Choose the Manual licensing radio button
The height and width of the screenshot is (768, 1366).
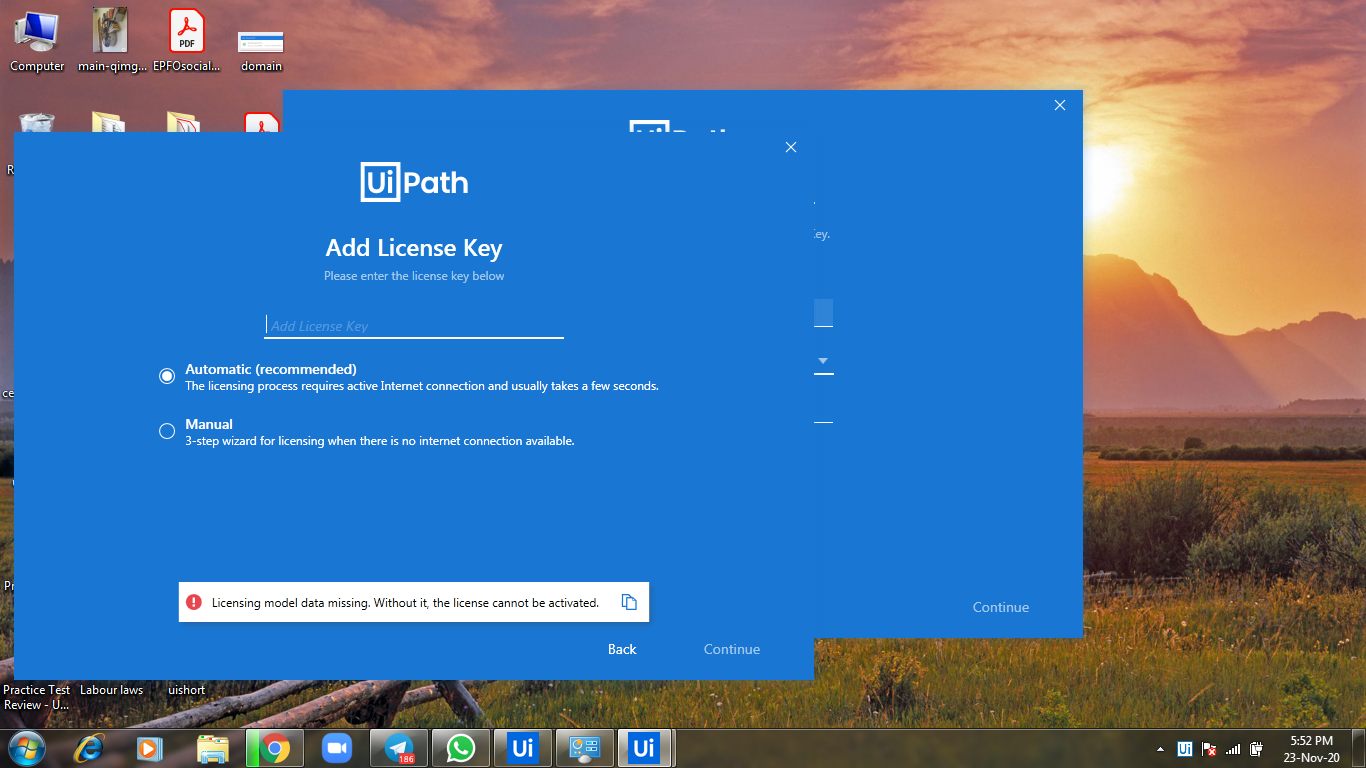167,431
